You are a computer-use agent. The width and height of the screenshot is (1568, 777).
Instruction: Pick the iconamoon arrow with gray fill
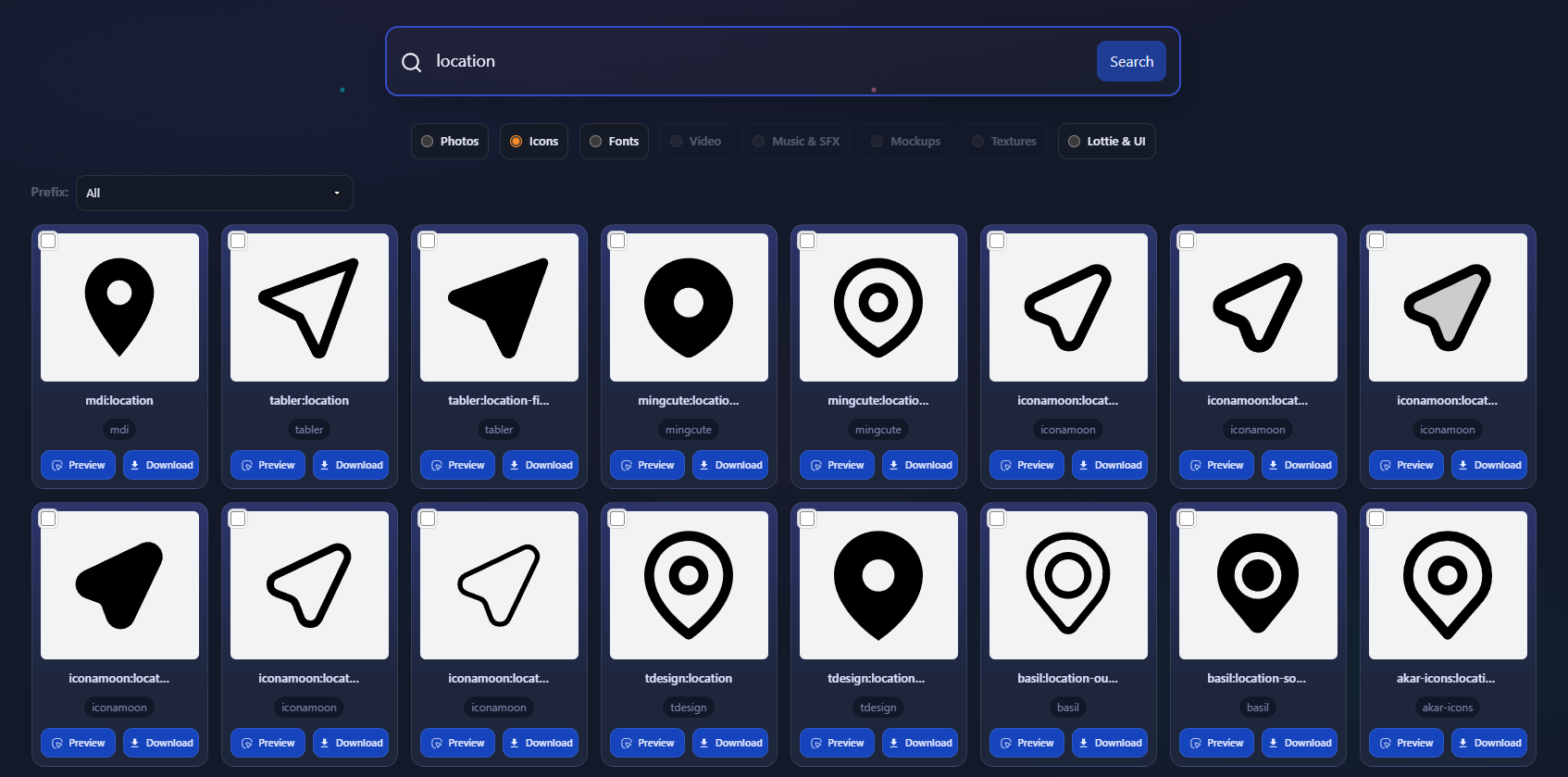(x=1448, y=307)
